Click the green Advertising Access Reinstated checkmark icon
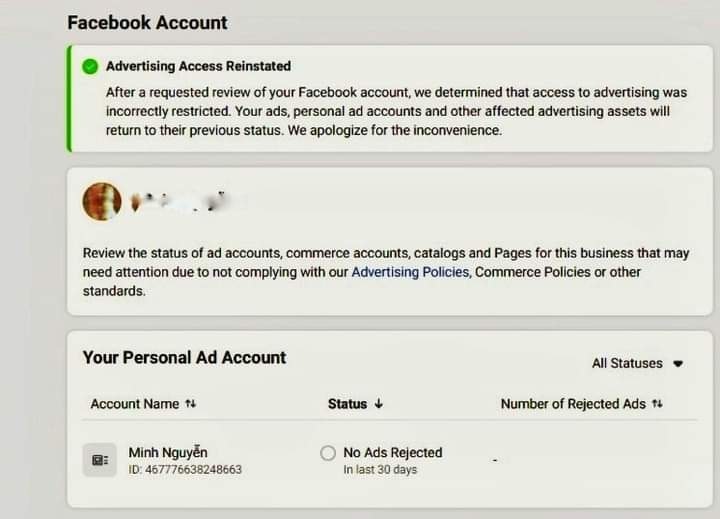Image resolution: width=720 pixels, height=519 pixels. tap(90, 67)
